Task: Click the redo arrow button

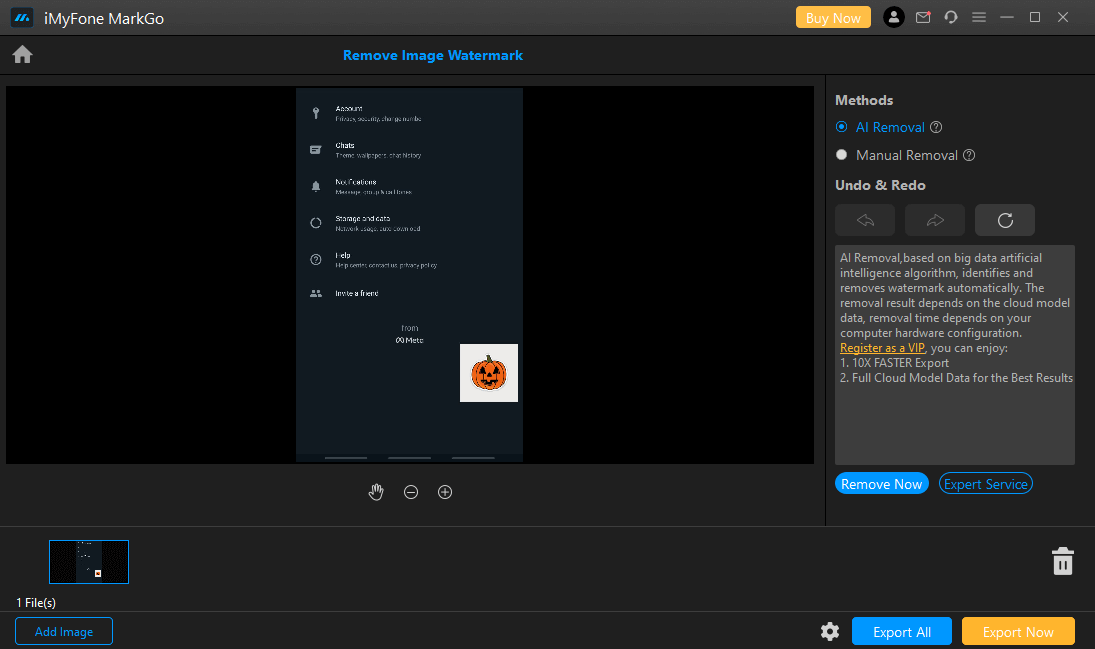Action: (x=935, y=220)
